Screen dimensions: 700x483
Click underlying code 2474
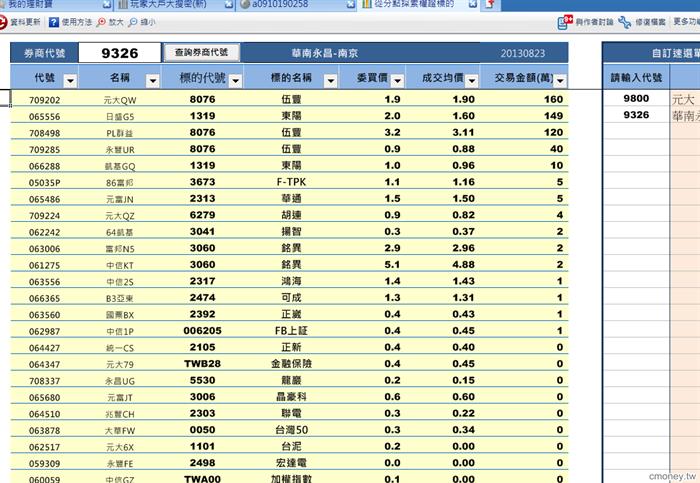(202, 298)
